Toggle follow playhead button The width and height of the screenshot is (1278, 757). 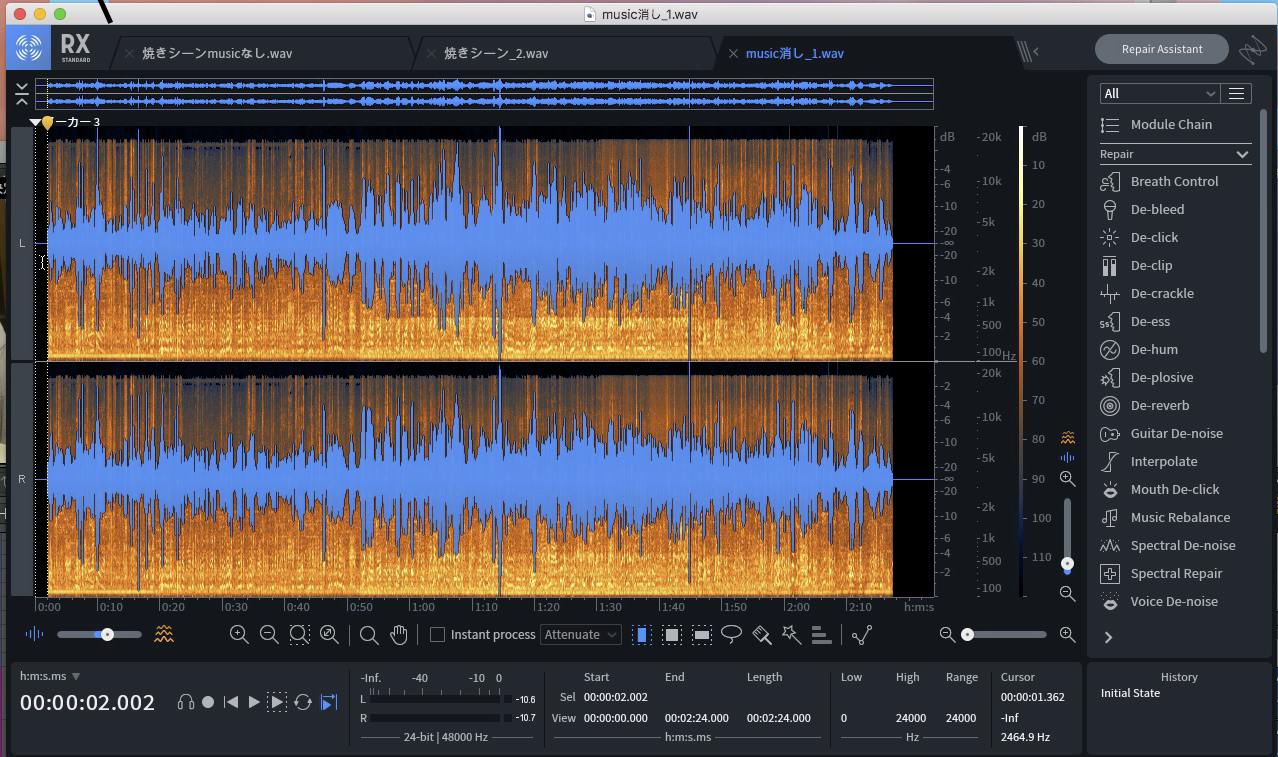328,702
